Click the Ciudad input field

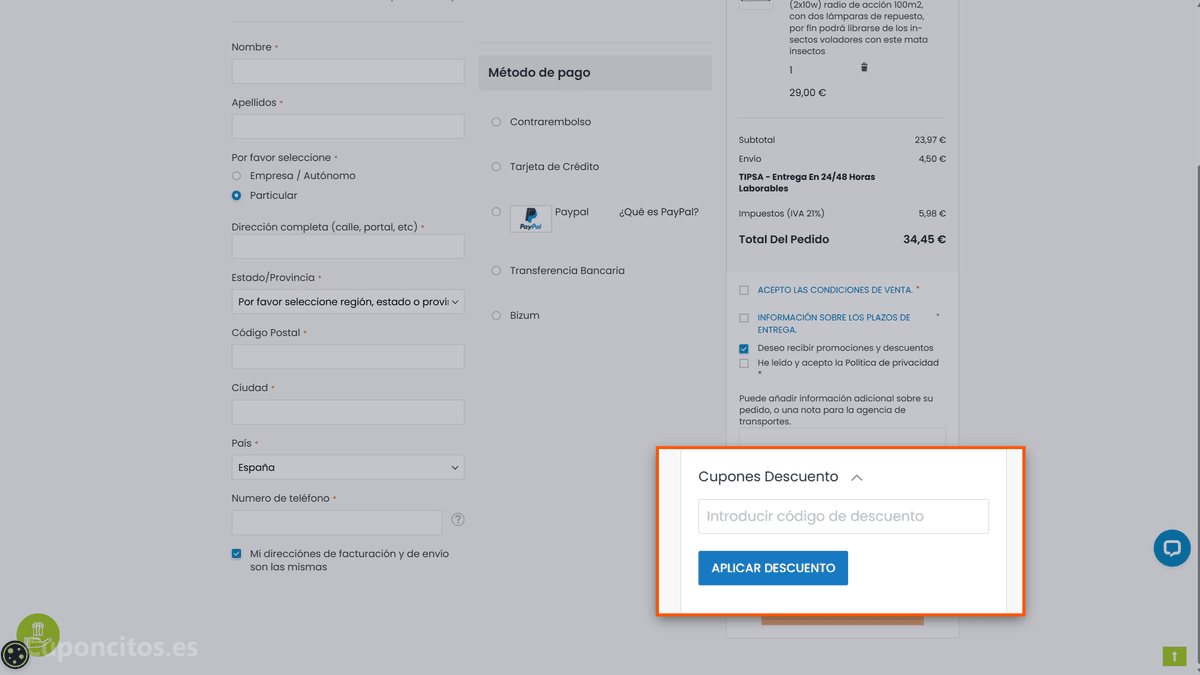coord(348,412)
